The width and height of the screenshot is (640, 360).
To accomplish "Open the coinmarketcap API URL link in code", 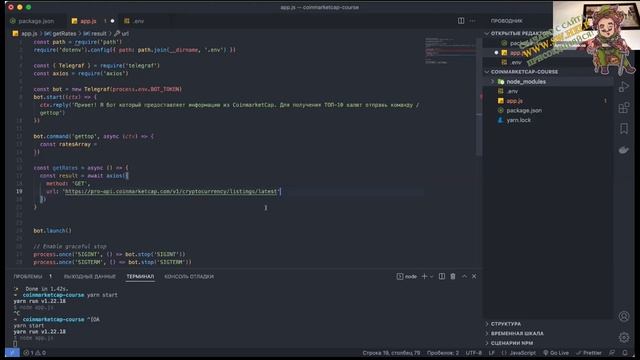I will point(171,191).
